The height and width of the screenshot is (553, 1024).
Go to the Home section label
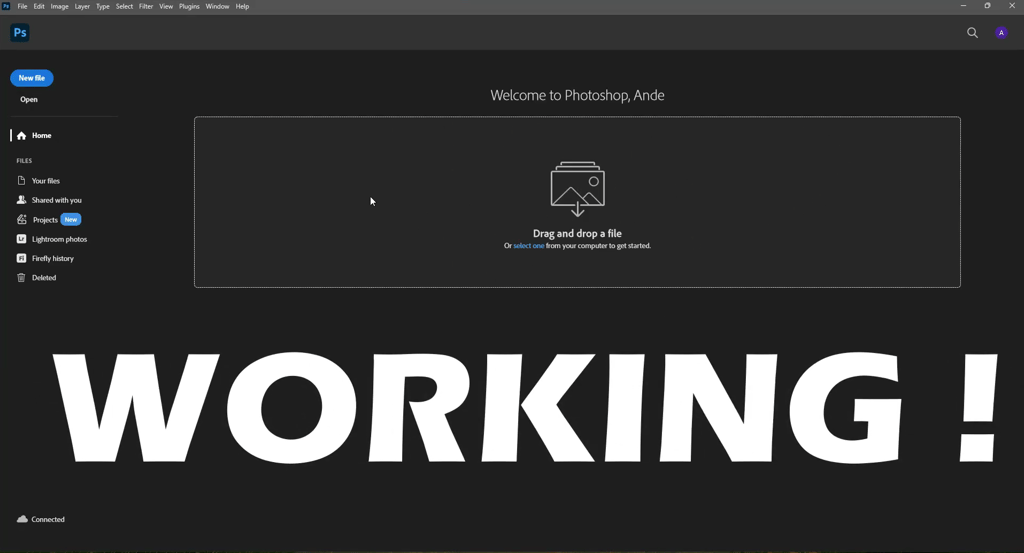tap(41, 136)
